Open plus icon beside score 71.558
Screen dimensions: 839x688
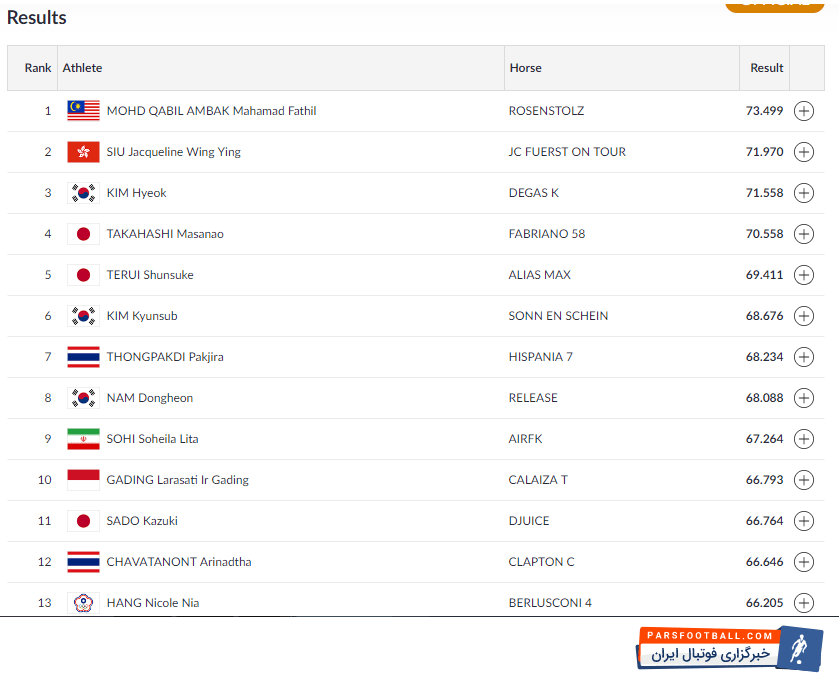click(x=803, y=193)
